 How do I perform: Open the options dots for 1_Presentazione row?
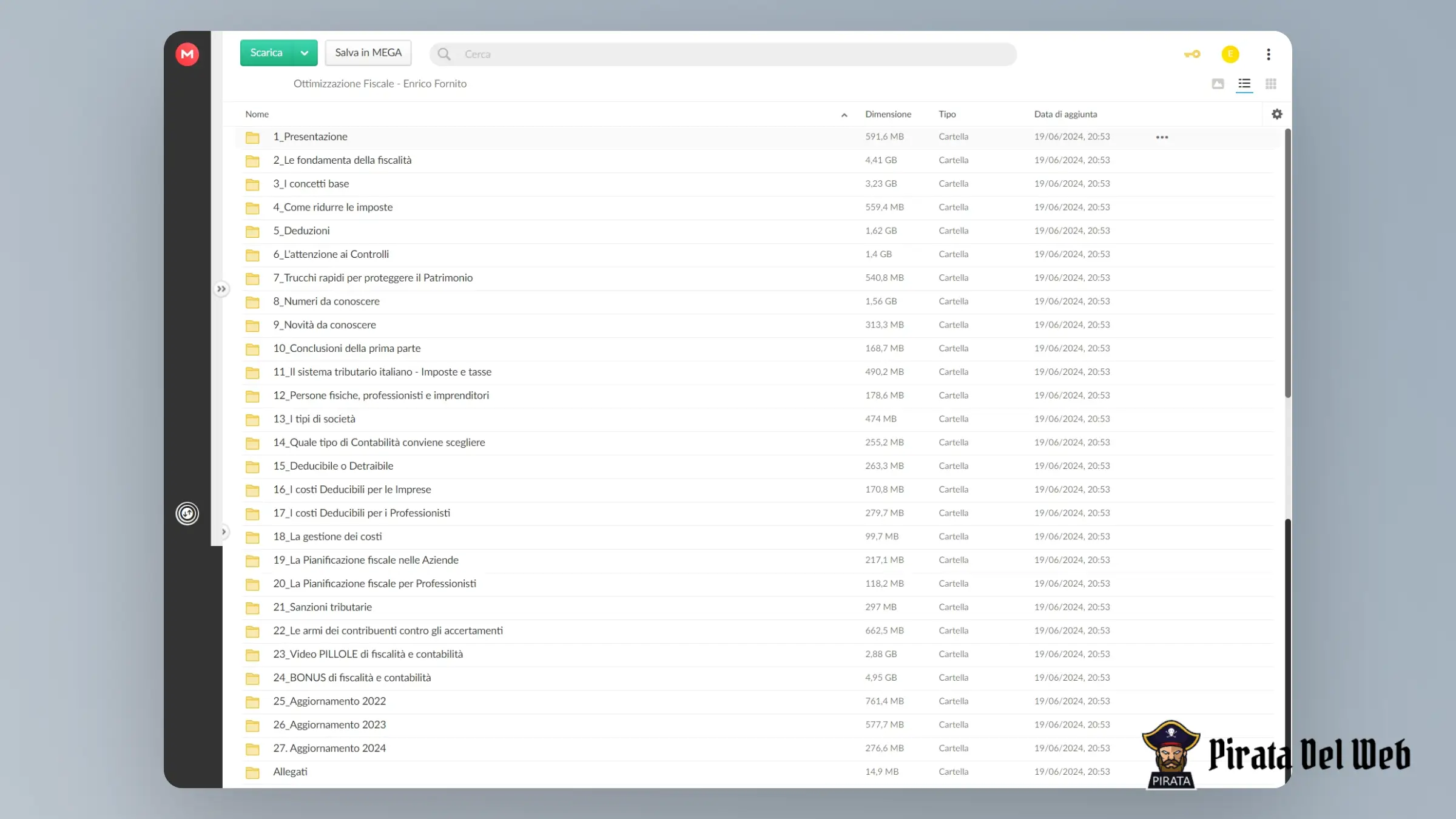pyautogui.click(x=1162, y=137)
